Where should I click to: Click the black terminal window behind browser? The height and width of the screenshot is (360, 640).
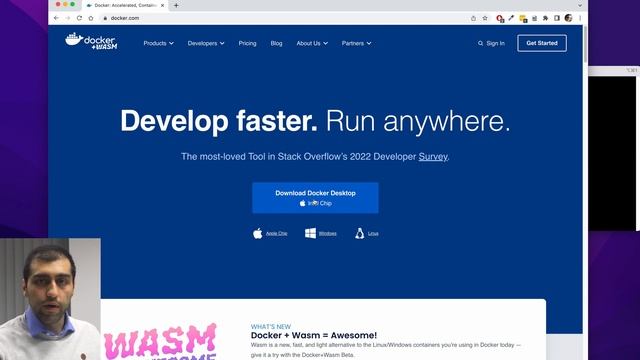pyautogui.click(x=612, y=153)
